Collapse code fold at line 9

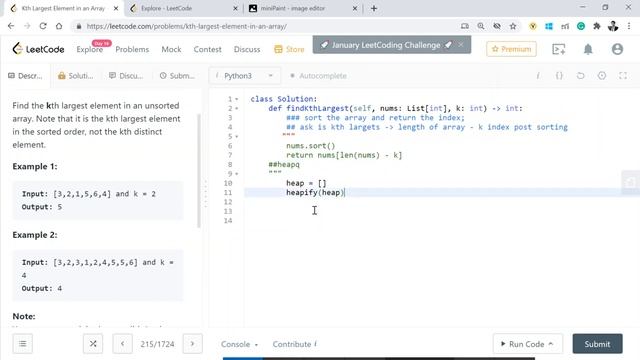(x=237, y=174)
